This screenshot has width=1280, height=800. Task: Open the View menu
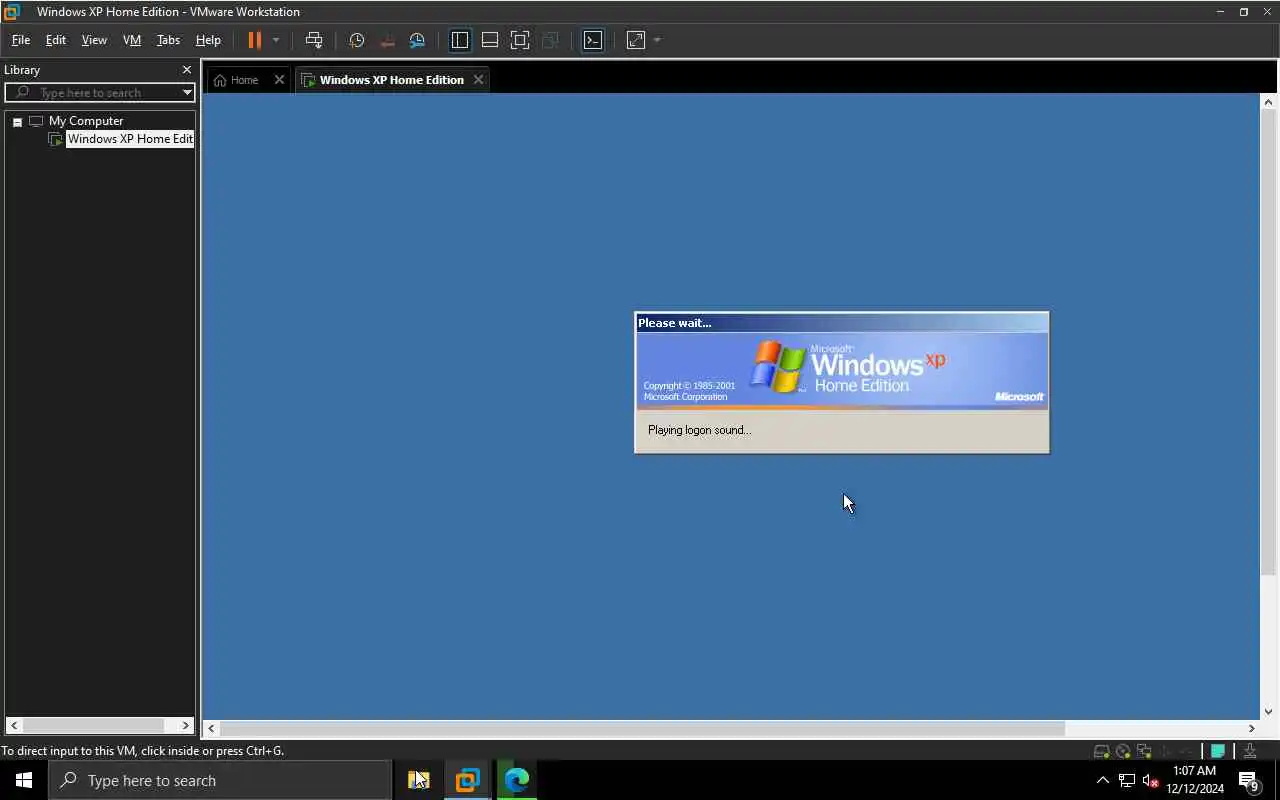[x=94, y=40]
